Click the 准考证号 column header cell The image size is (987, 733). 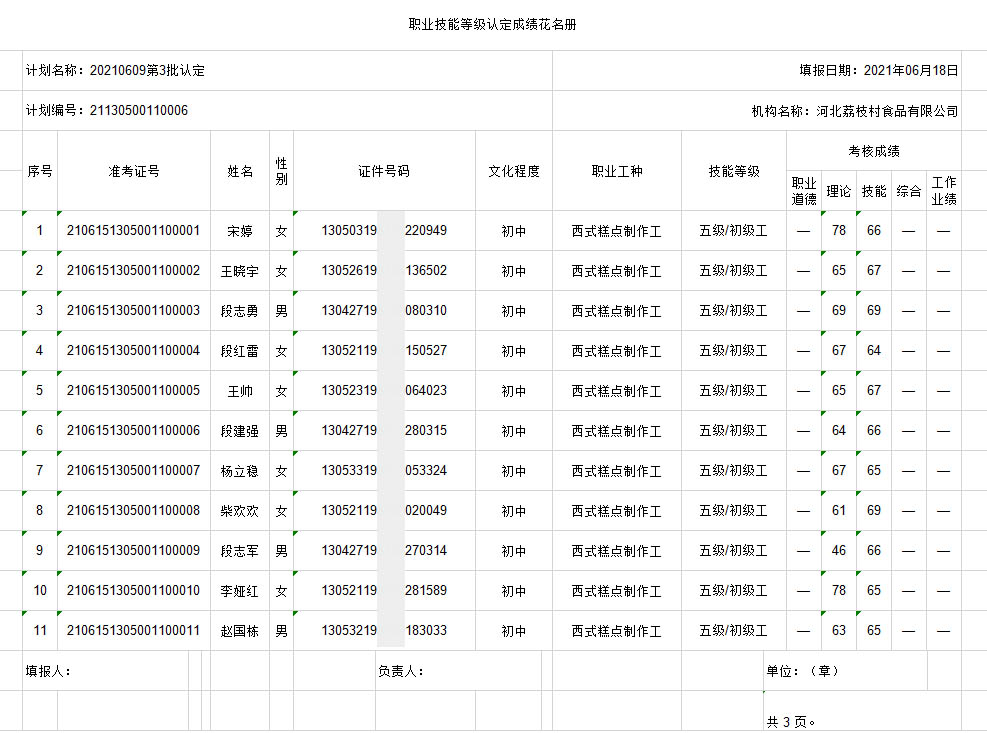pos(134,171)
